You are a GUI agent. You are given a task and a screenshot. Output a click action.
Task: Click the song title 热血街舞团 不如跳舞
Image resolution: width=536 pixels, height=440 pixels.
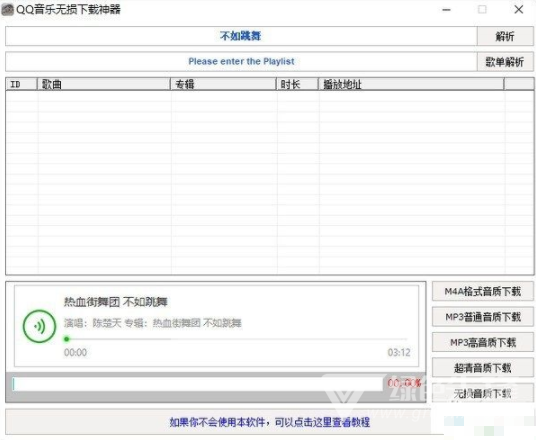tap(116, 302)
